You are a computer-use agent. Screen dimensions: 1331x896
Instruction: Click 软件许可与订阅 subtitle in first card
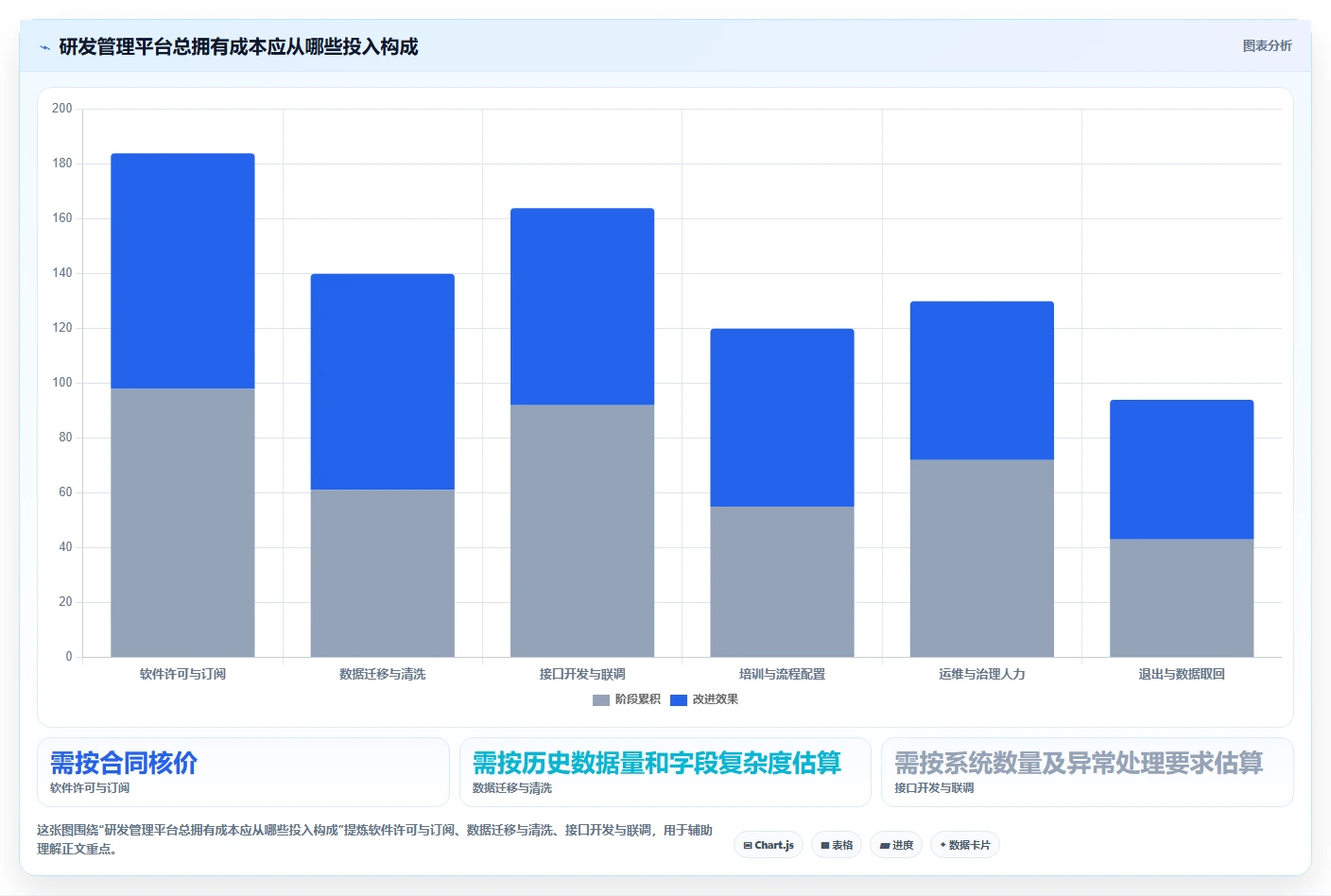90,787
